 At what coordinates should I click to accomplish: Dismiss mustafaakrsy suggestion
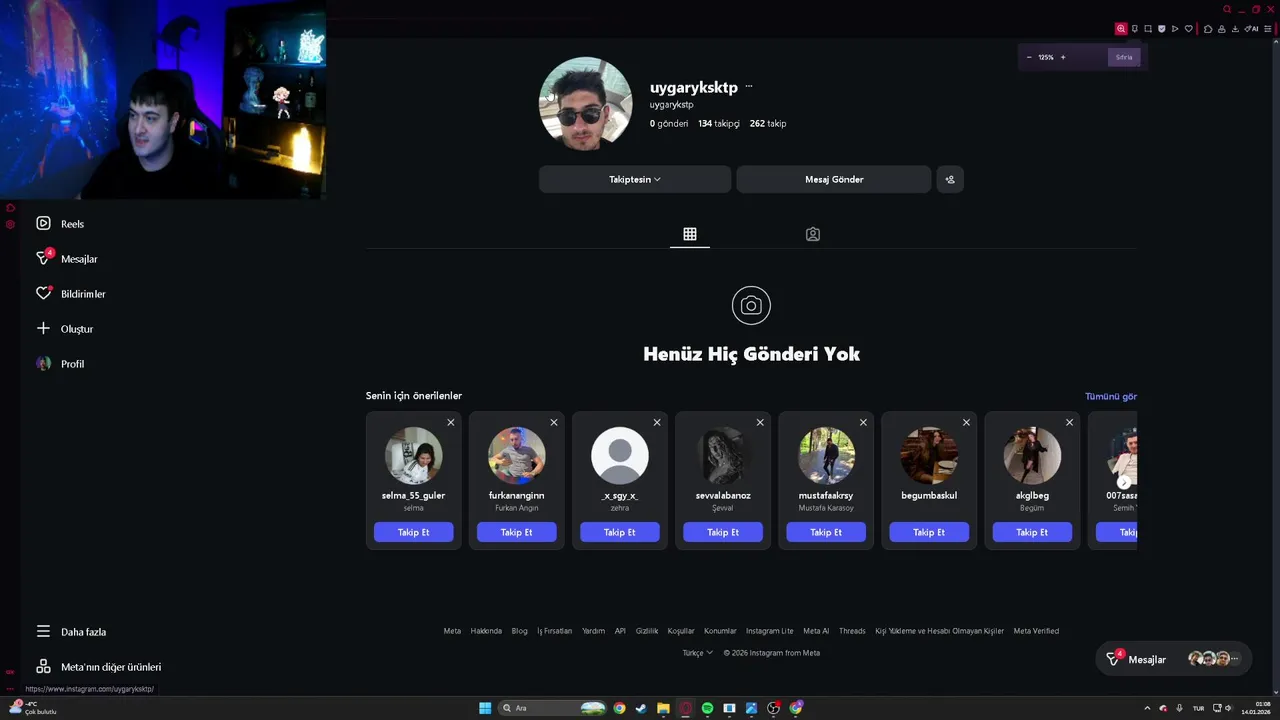863,422
